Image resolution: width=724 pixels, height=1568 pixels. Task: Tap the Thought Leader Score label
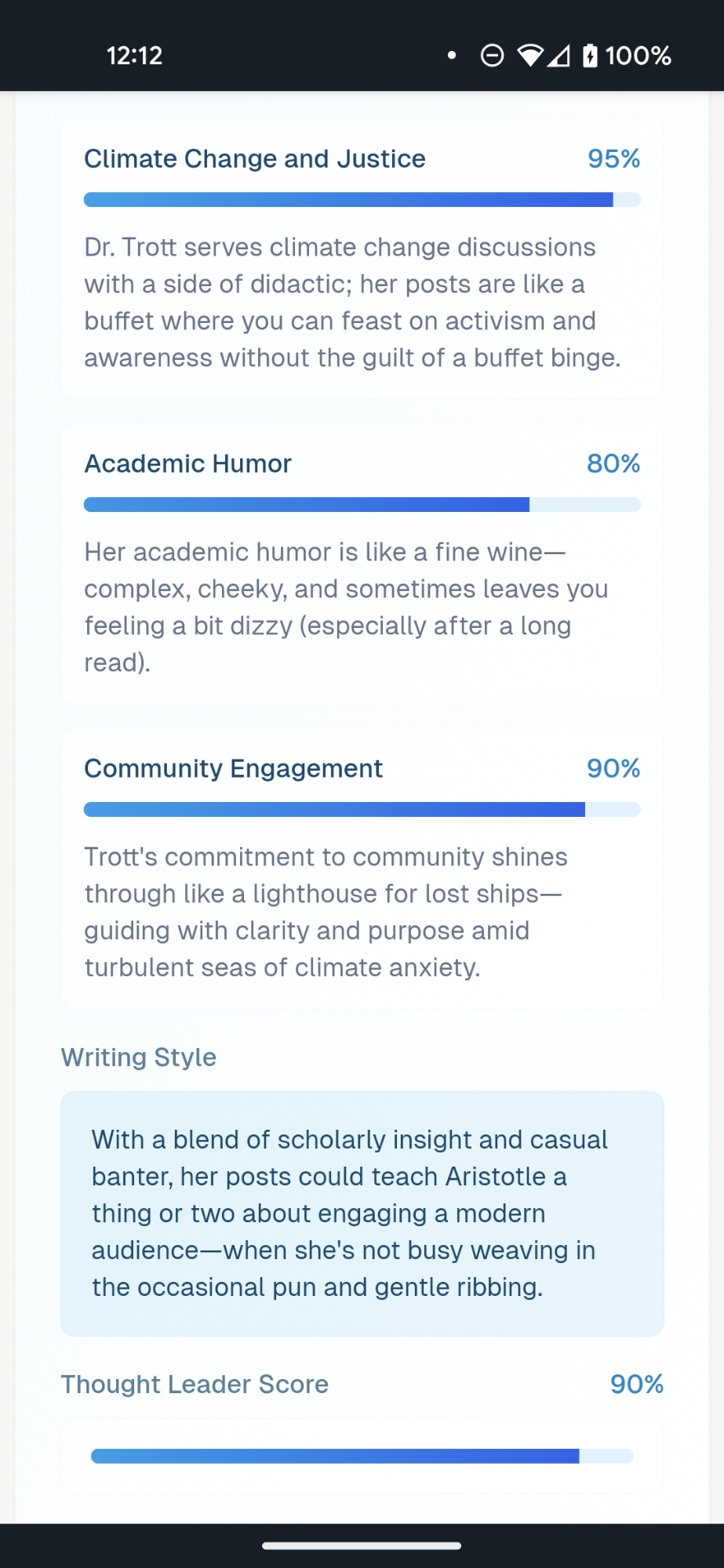pos(195,1385)
